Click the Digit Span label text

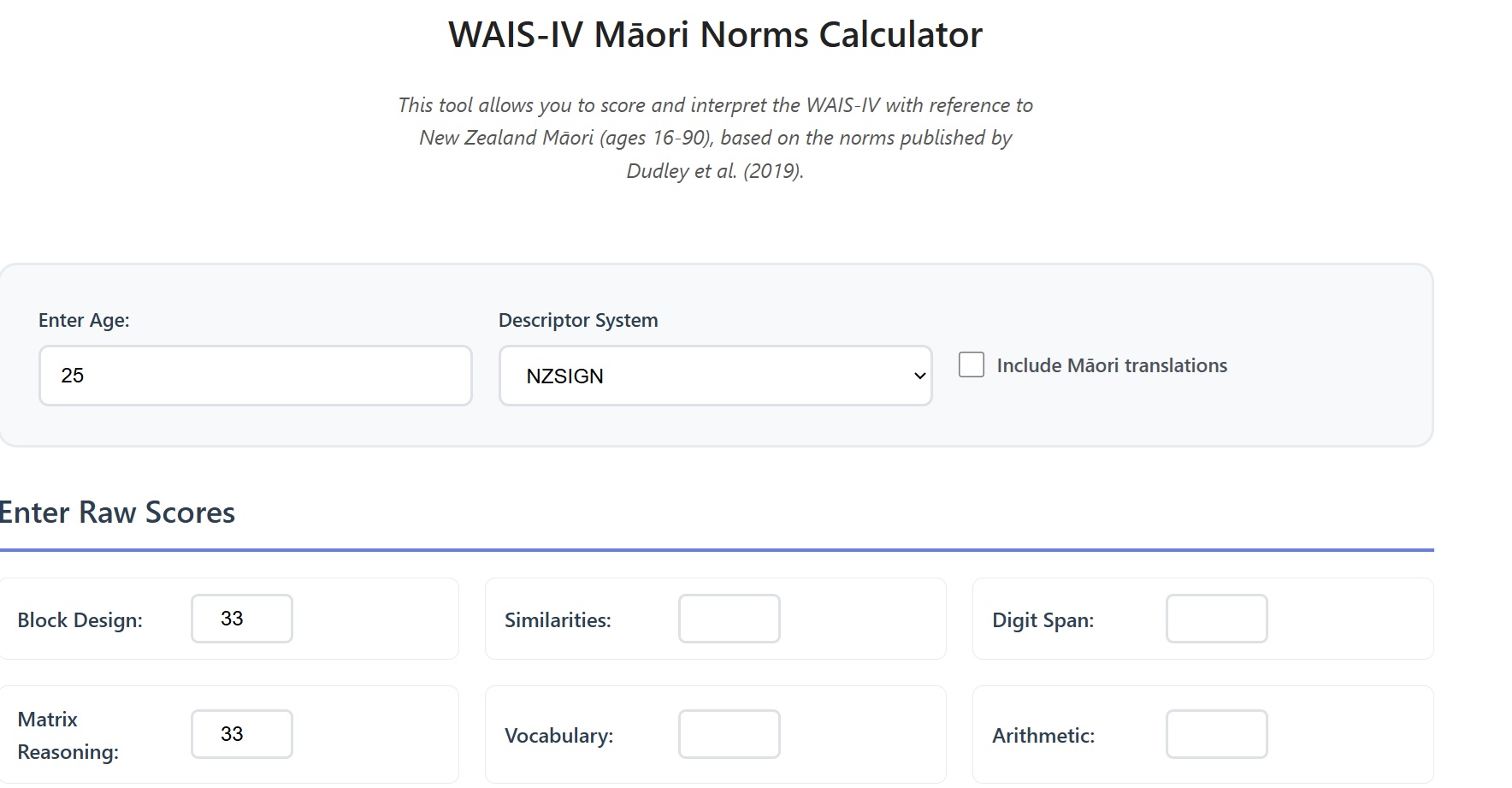point(1042,620)
